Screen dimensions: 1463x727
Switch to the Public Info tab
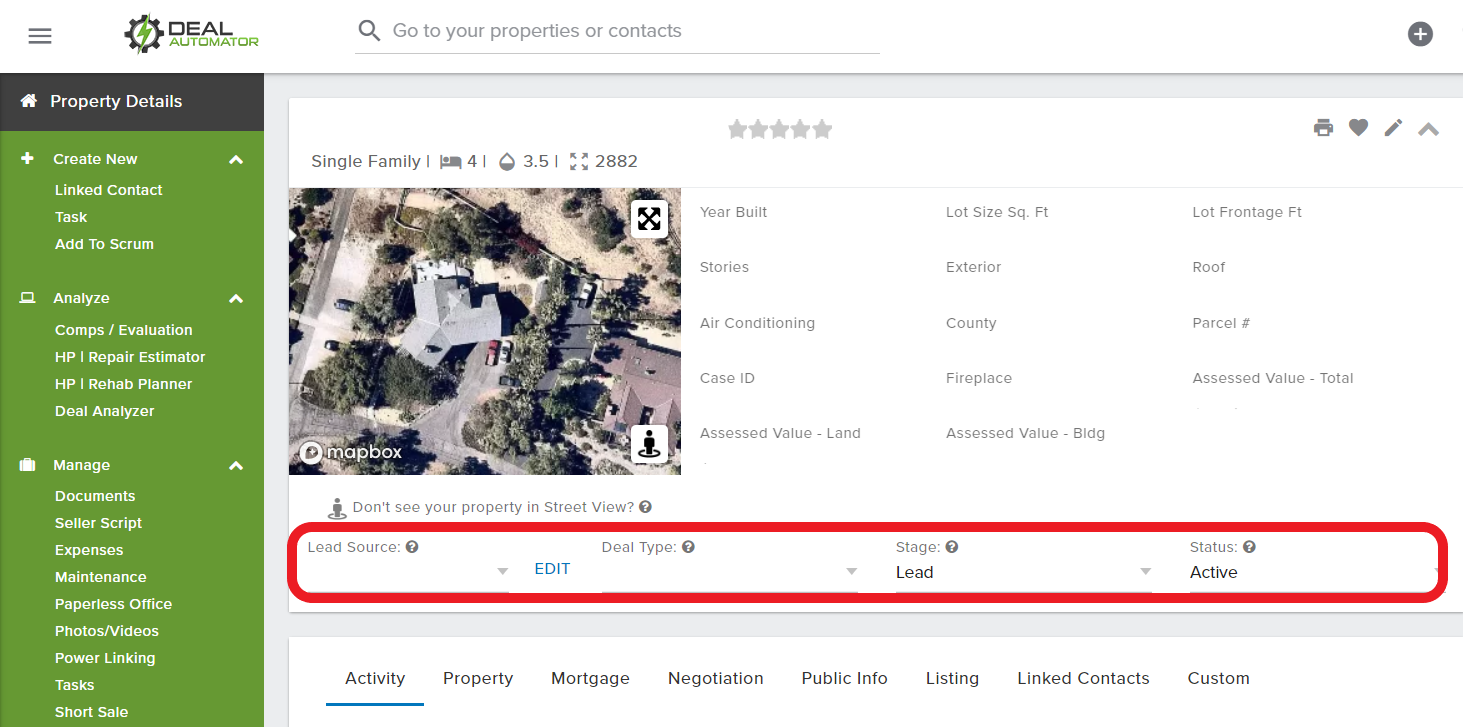tap(845, 678)
